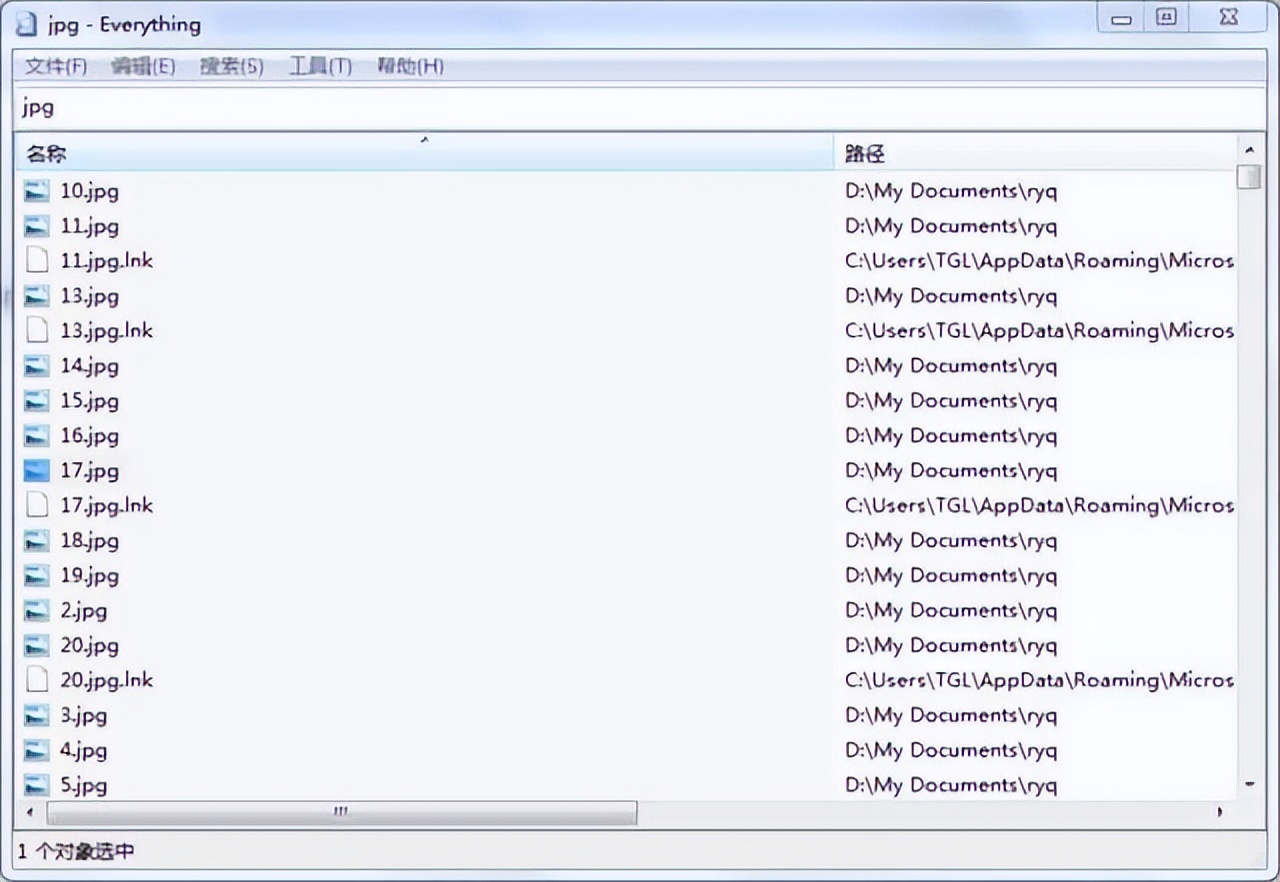1280x882 pixels.
Task: Click the path of 13.jpg.lnk
Action: [x=1040, y=331]
